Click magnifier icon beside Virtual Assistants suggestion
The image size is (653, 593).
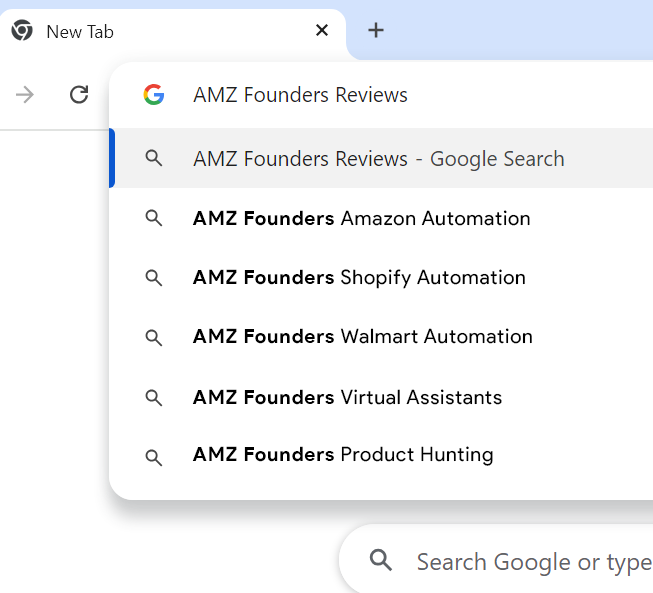coord(153,397)
